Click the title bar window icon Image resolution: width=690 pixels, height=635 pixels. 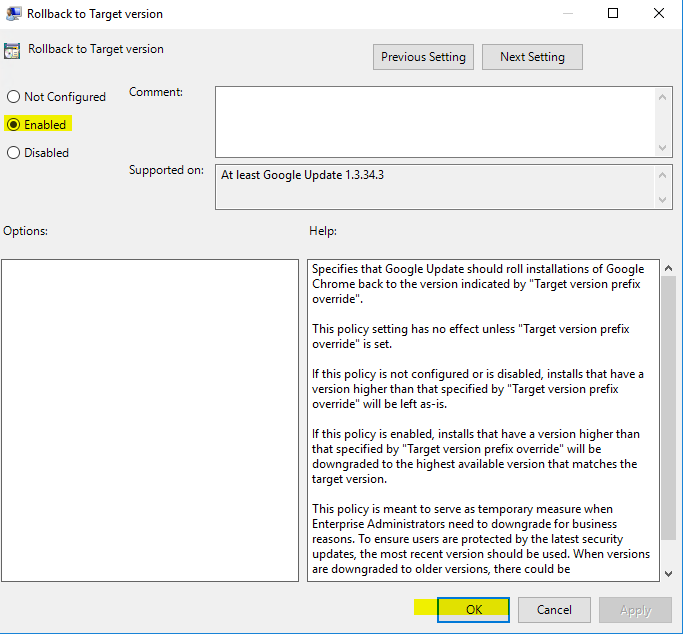12,14
